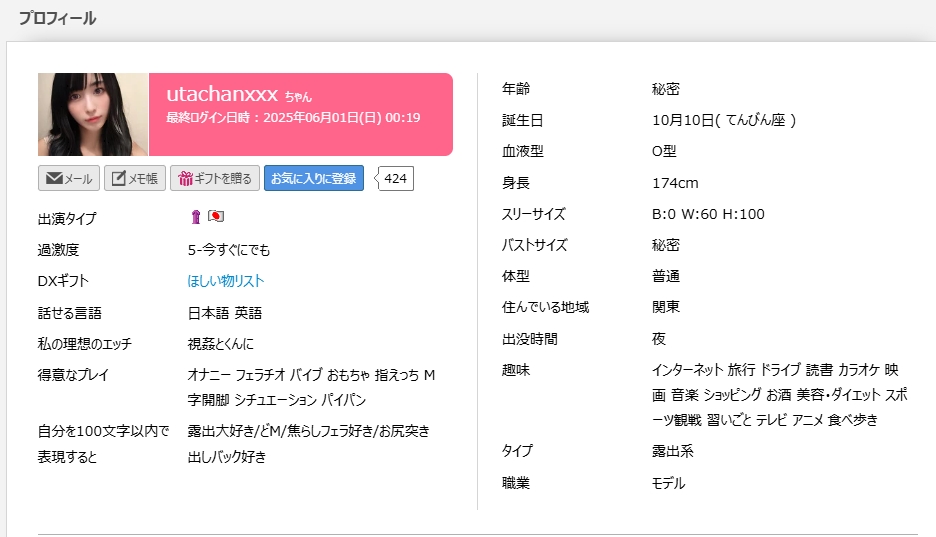Click the 10月10日 birthday value
936x537 pixels.
(723, 120)
